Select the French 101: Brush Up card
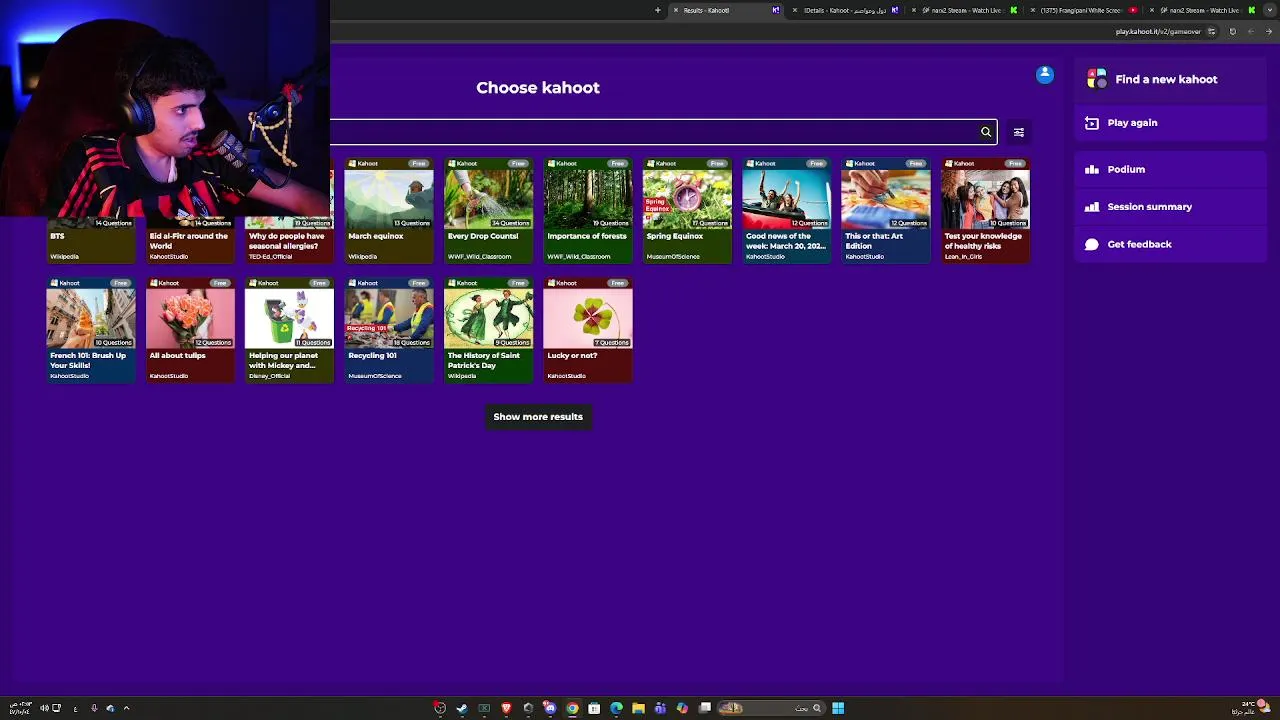 pyautogui.click(x=91, y=330)
